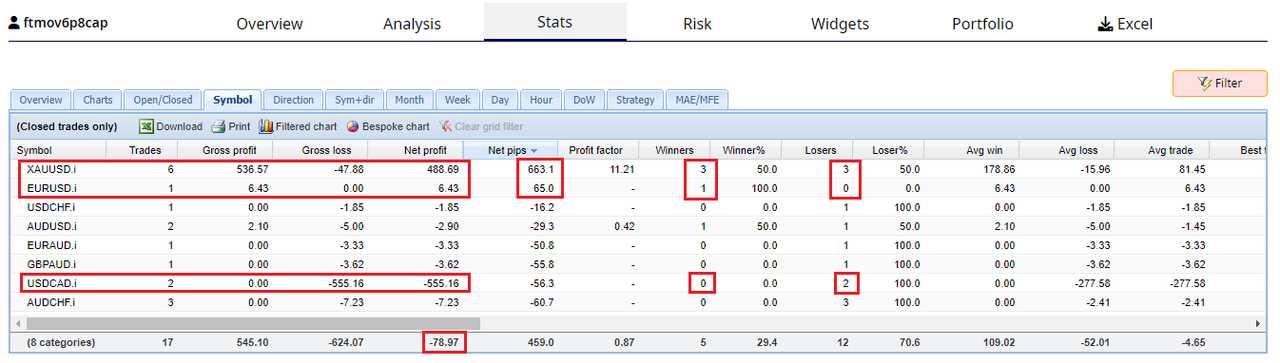1280x363 pixels.
Task: Click the Net pips sort arrow
Action: 534,151
